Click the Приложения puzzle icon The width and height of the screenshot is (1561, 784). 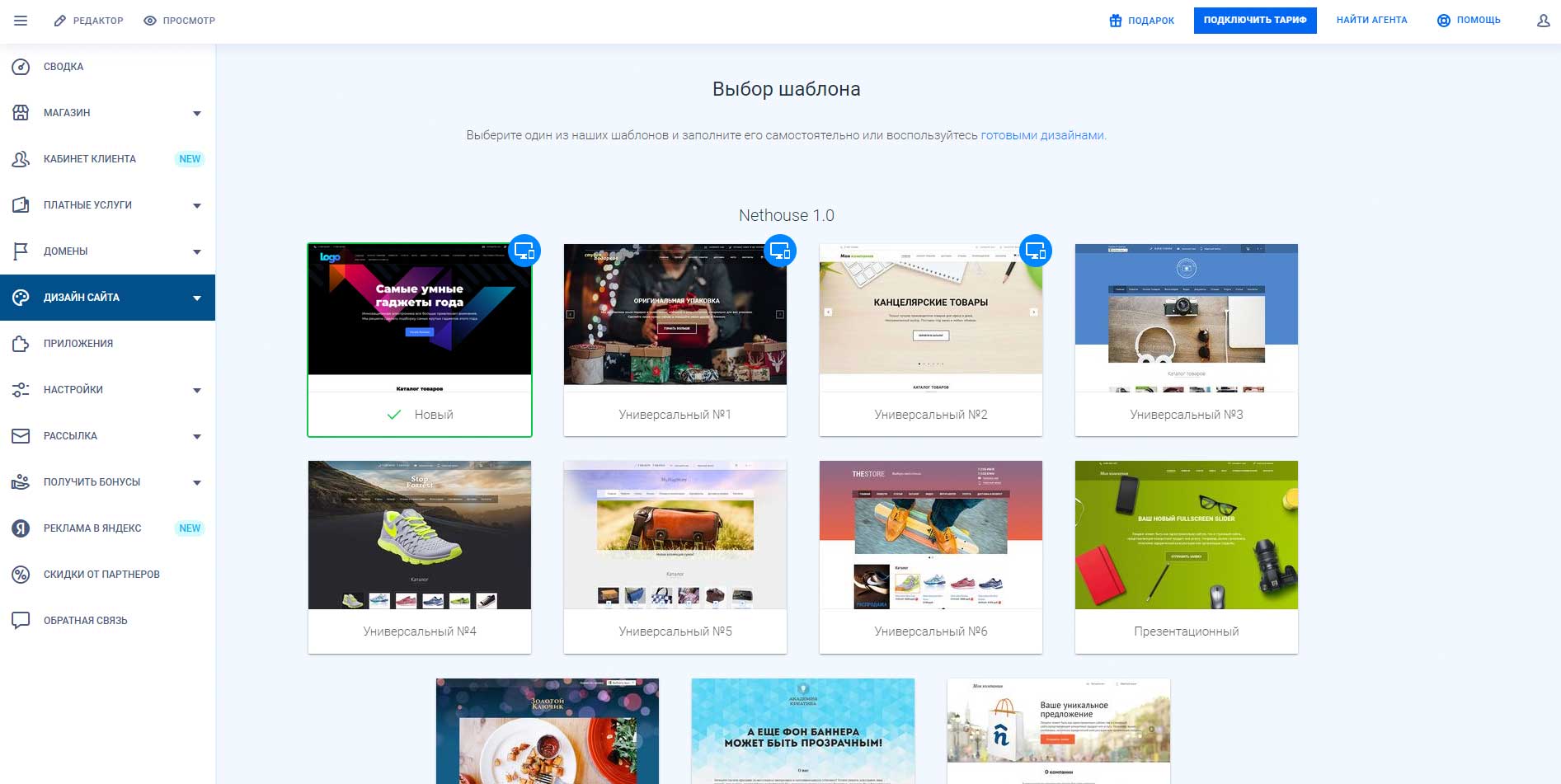pyautogui.click(x=21, y=344)
